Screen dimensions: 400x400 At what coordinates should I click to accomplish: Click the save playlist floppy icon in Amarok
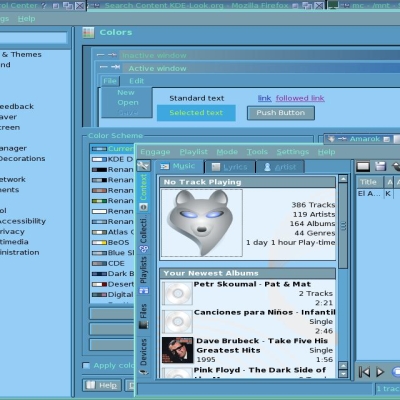(380, 166)
